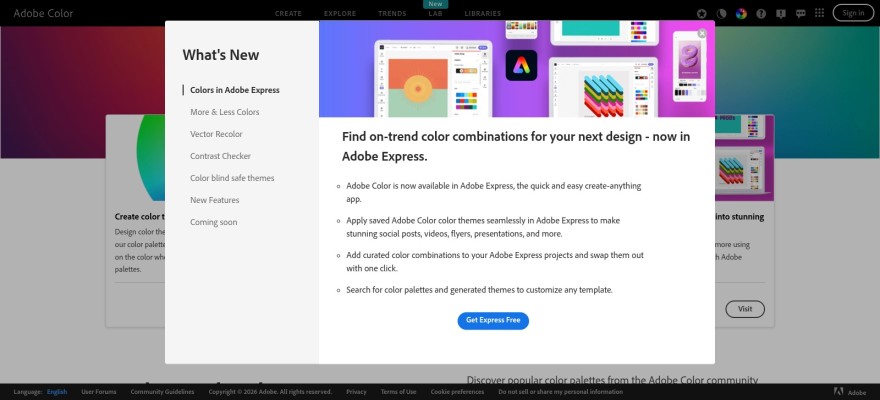Open Cookie preferences footer link
The image size is (880, 400).
pos(457,392)
